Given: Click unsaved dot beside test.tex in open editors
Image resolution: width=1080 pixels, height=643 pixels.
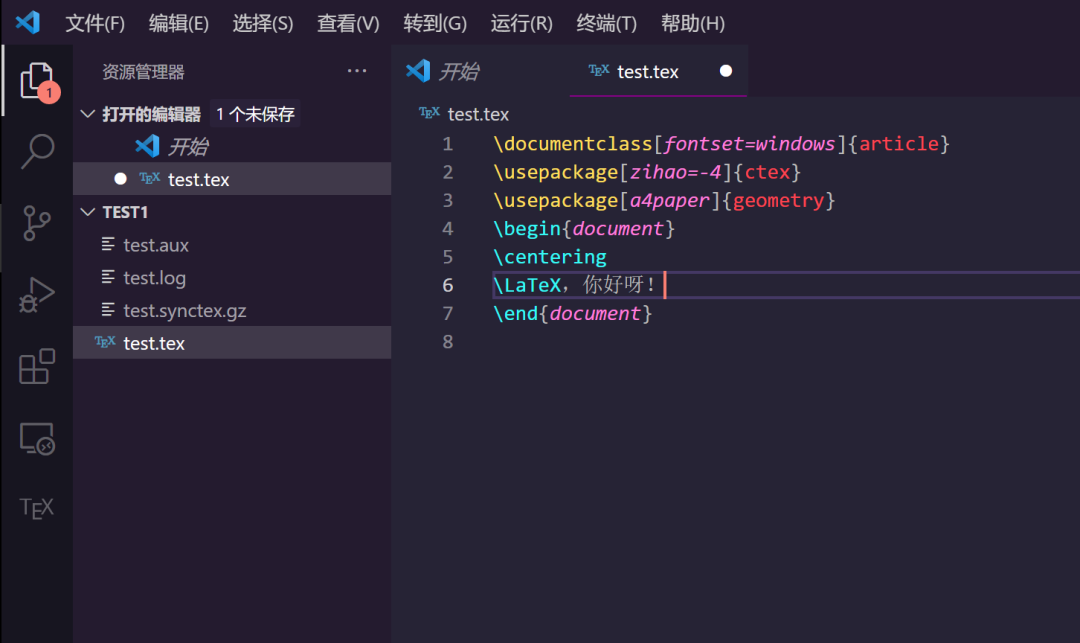Looking at the screenshot, I should pyautogui.click(x=121, y=179).
